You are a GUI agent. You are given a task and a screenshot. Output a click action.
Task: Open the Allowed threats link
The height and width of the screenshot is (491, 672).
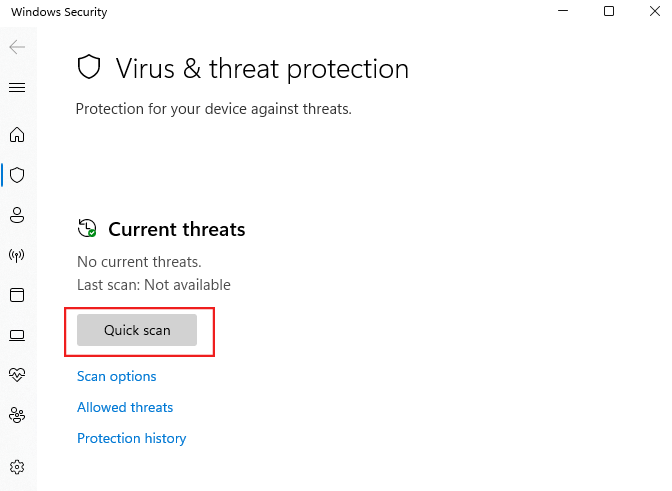tap(125, 407)
